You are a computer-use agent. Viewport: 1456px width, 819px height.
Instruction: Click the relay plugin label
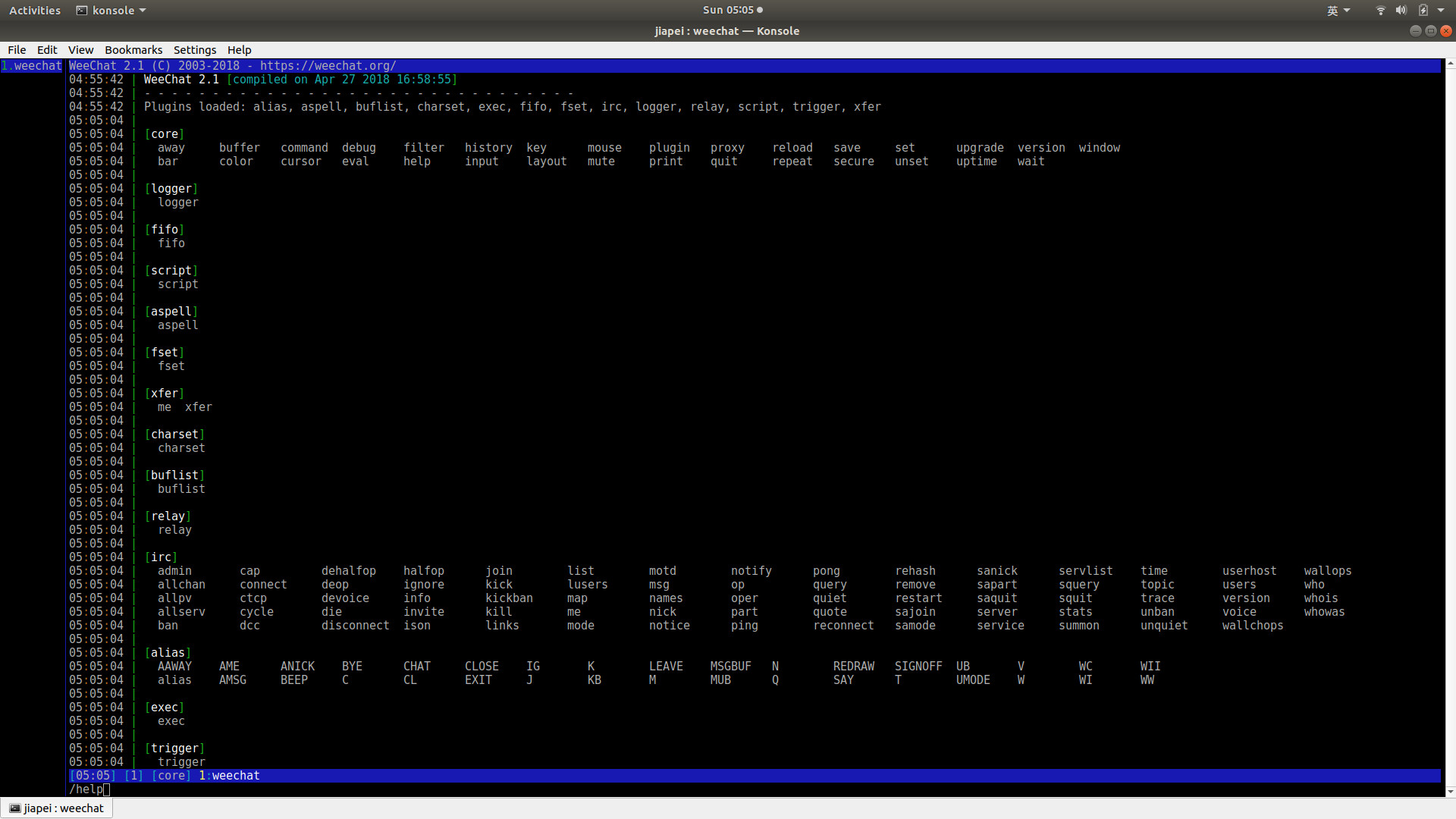tap(167, 515)
